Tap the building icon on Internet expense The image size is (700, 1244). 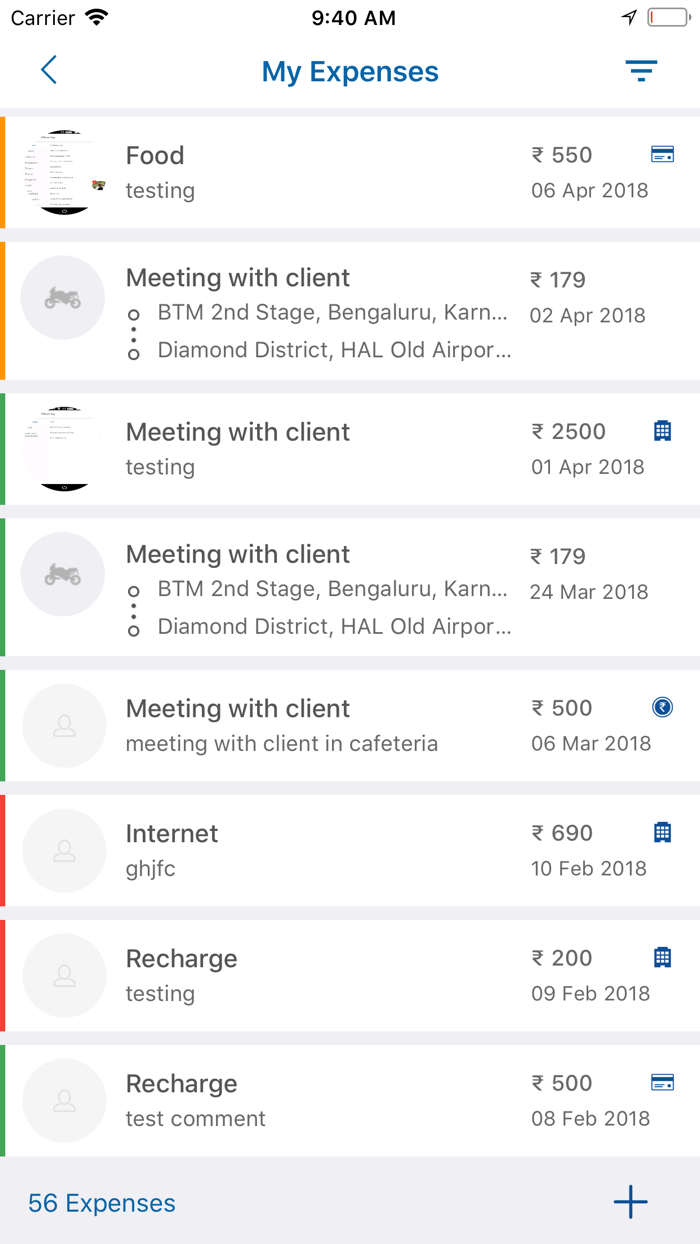(x=662, y=832)
